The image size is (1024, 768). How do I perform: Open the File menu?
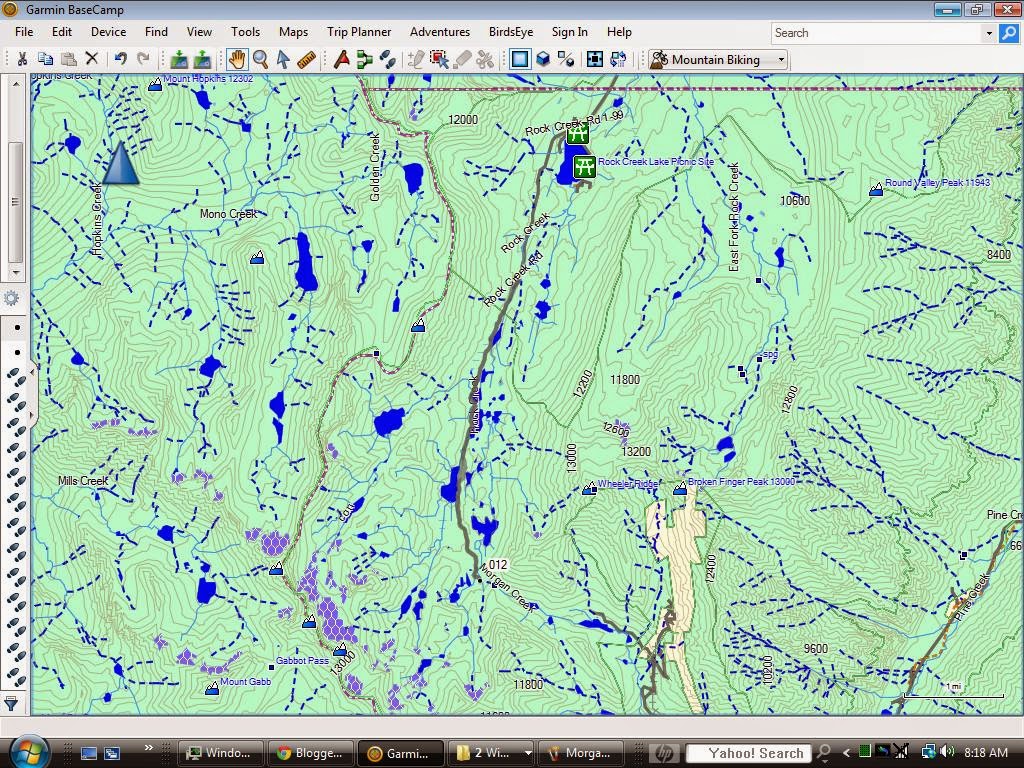pos(24,31)
